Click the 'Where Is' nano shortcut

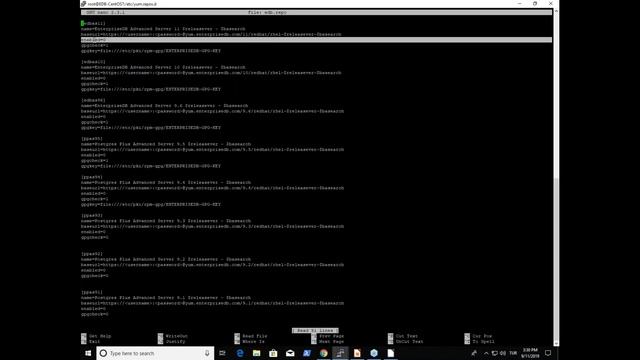pos(249,341)
